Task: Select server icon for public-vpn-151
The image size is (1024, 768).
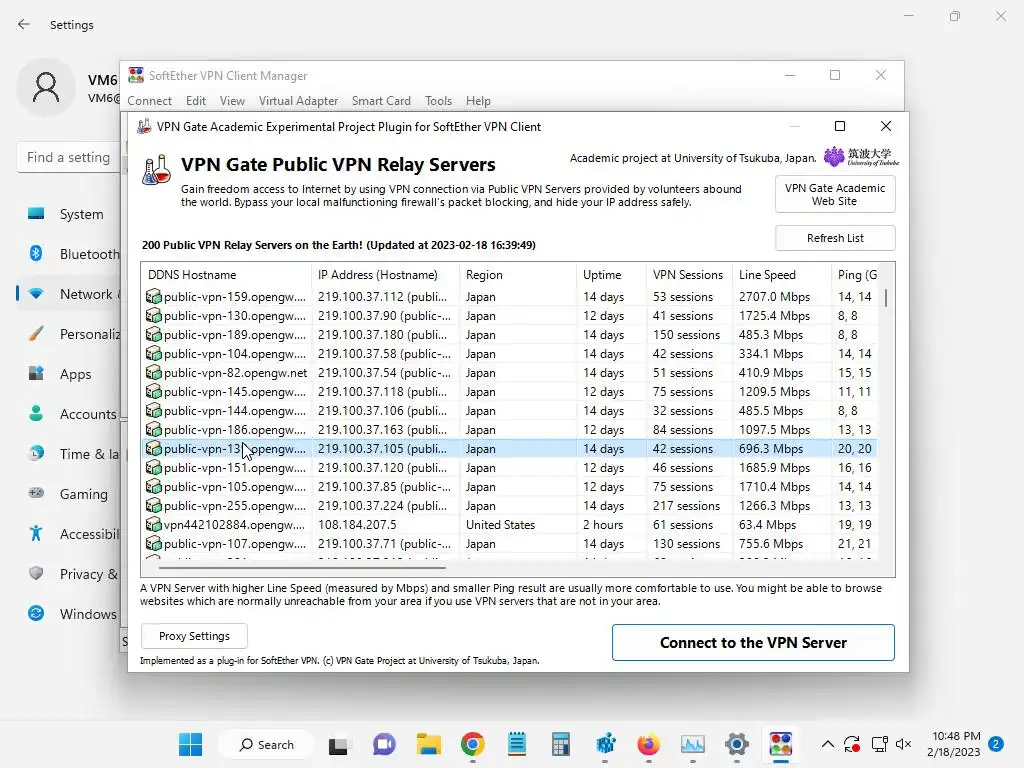Action: point(153,468)
